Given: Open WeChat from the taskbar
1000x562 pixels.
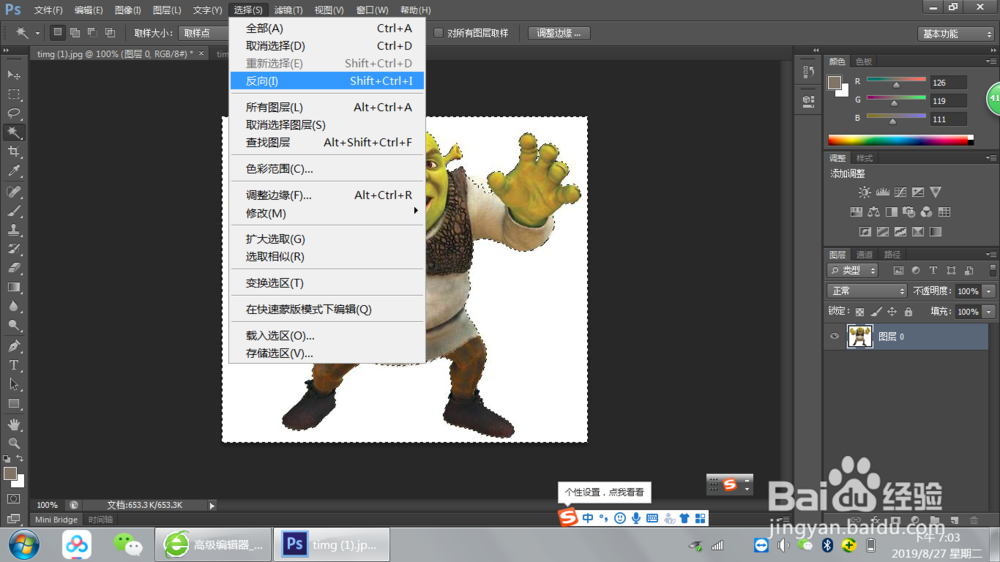Looking at the screenshot, I should (128, 545).
